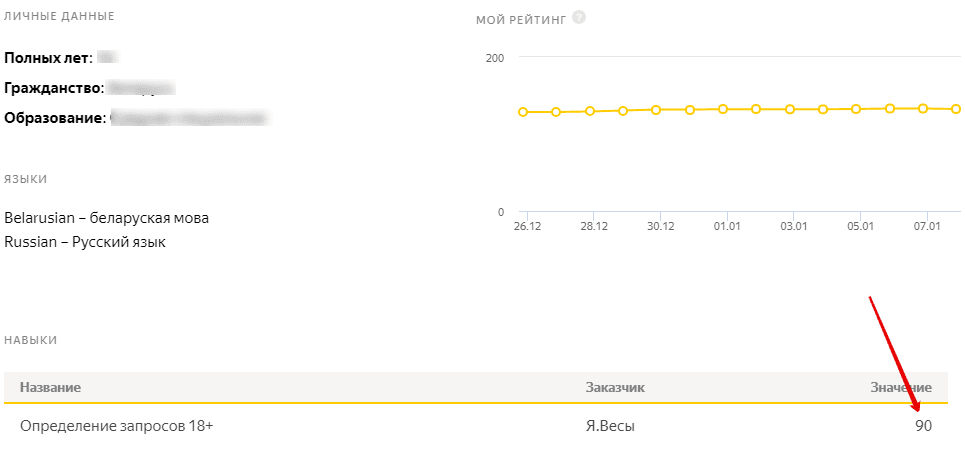The height and width of the screenshot is (457, 965).
Task: Select the rating chart point for 28.12
Action: (590, 111)
